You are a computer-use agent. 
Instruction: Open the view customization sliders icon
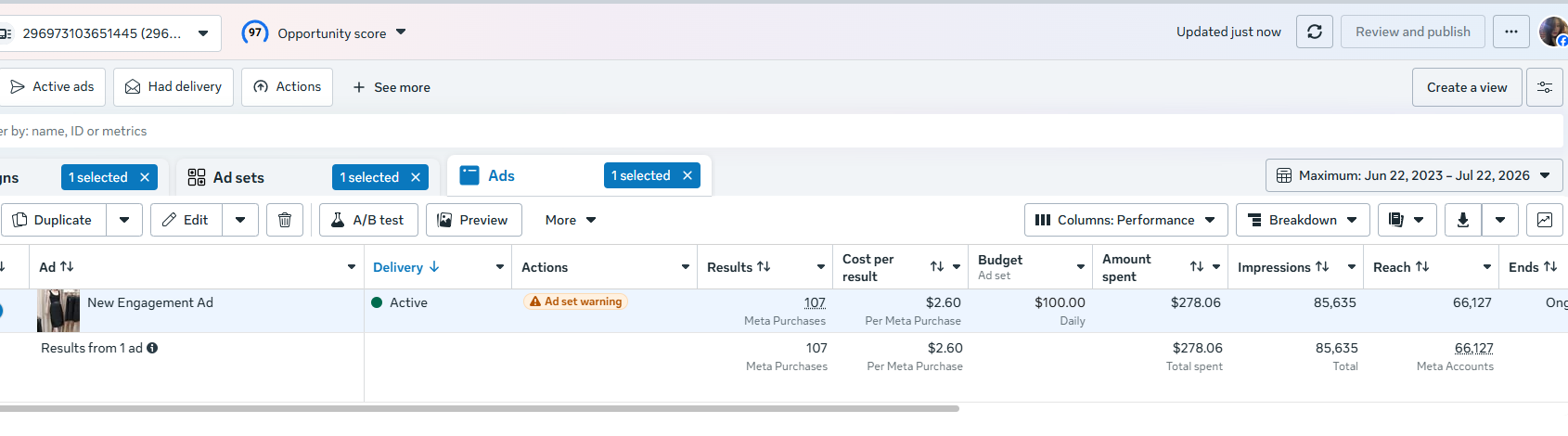[x=1545, y=87]
